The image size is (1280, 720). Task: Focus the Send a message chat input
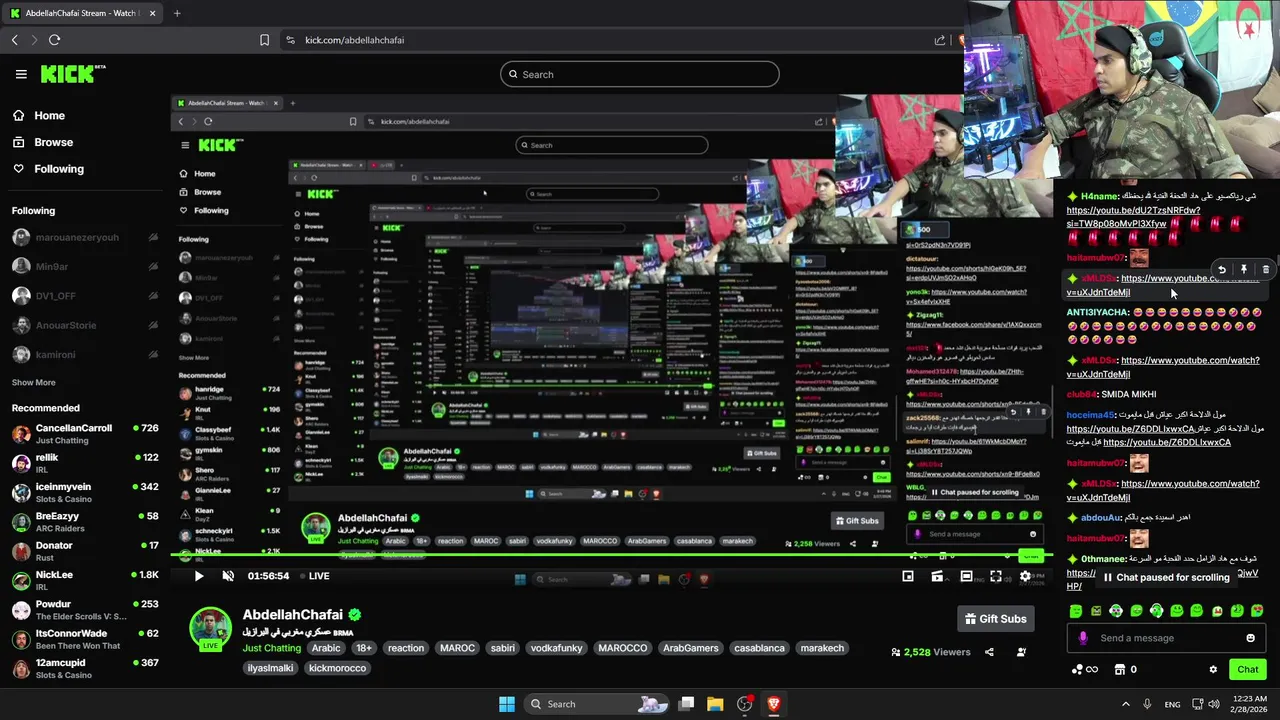(1165, 638)
